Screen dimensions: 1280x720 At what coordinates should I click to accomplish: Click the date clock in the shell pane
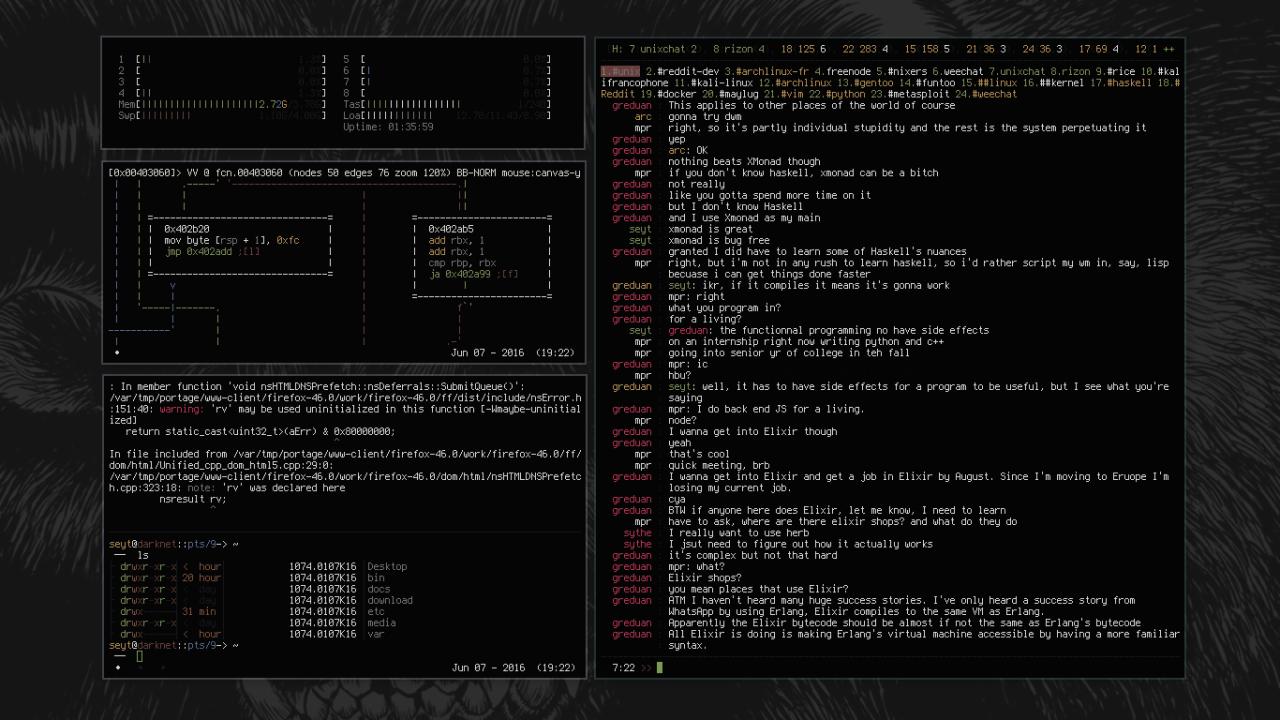click(x=513, y=668)
